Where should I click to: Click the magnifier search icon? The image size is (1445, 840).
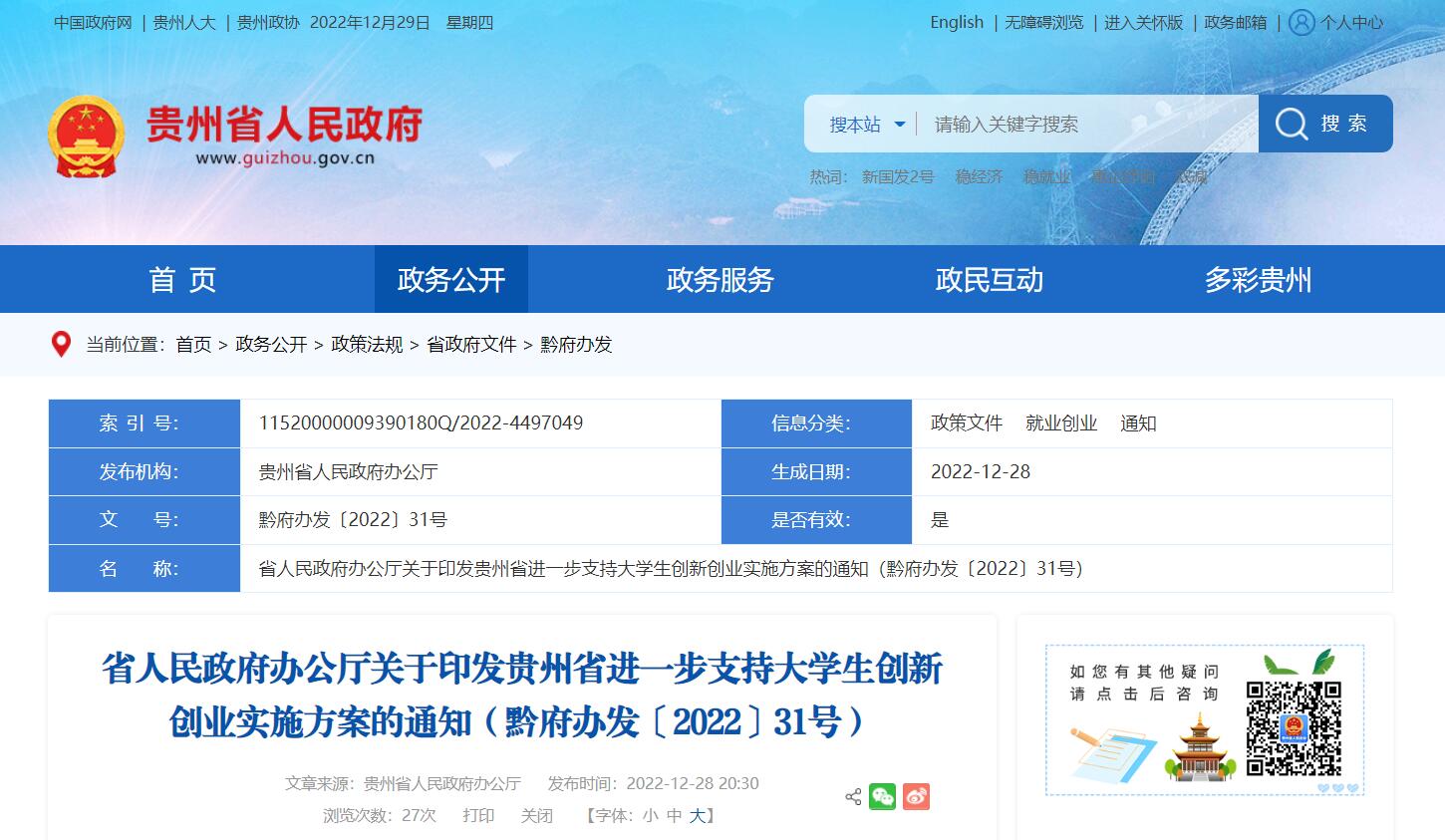coord(1291,124)
